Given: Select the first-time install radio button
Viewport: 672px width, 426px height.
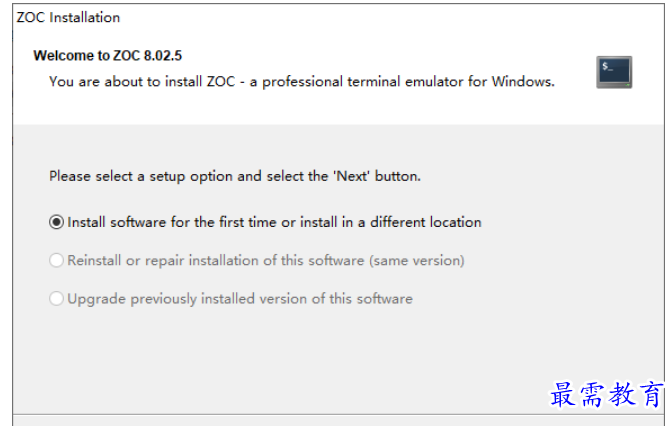Looking at the screenshot, I should [x=57, y=222].
